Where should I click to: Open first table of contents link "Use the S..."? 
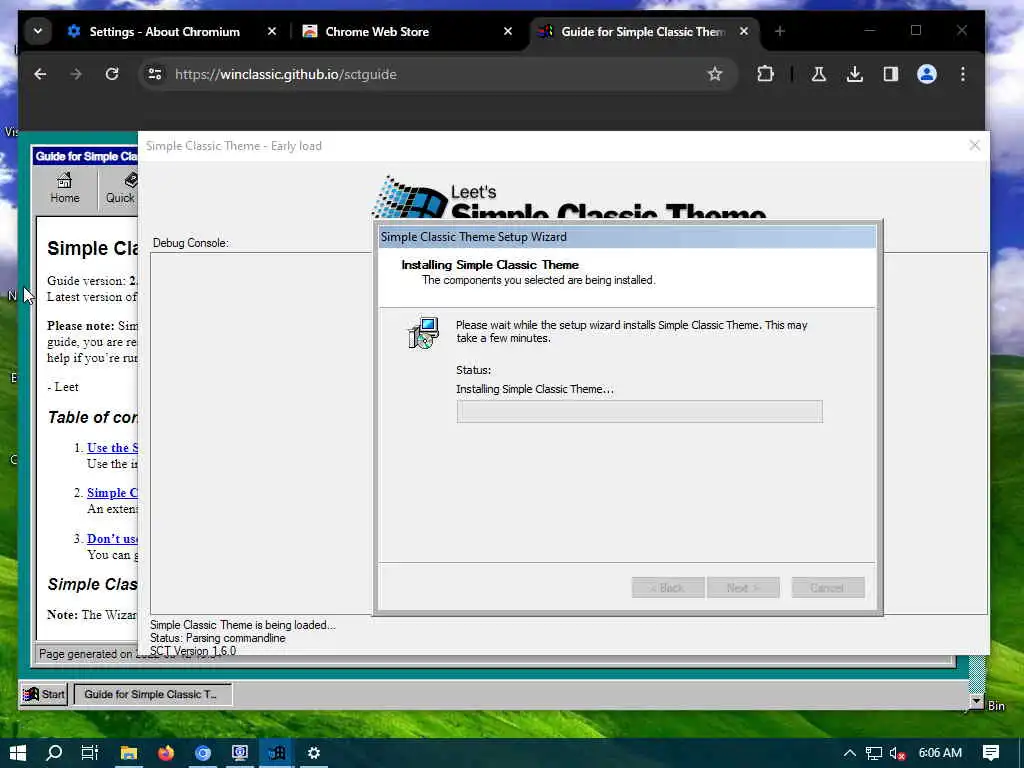point(112,448)
